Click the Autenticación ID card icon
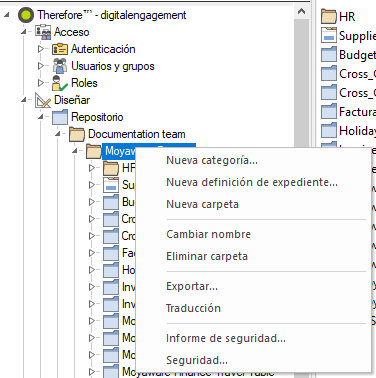This screenshot has height=378, width=376. 60,49
